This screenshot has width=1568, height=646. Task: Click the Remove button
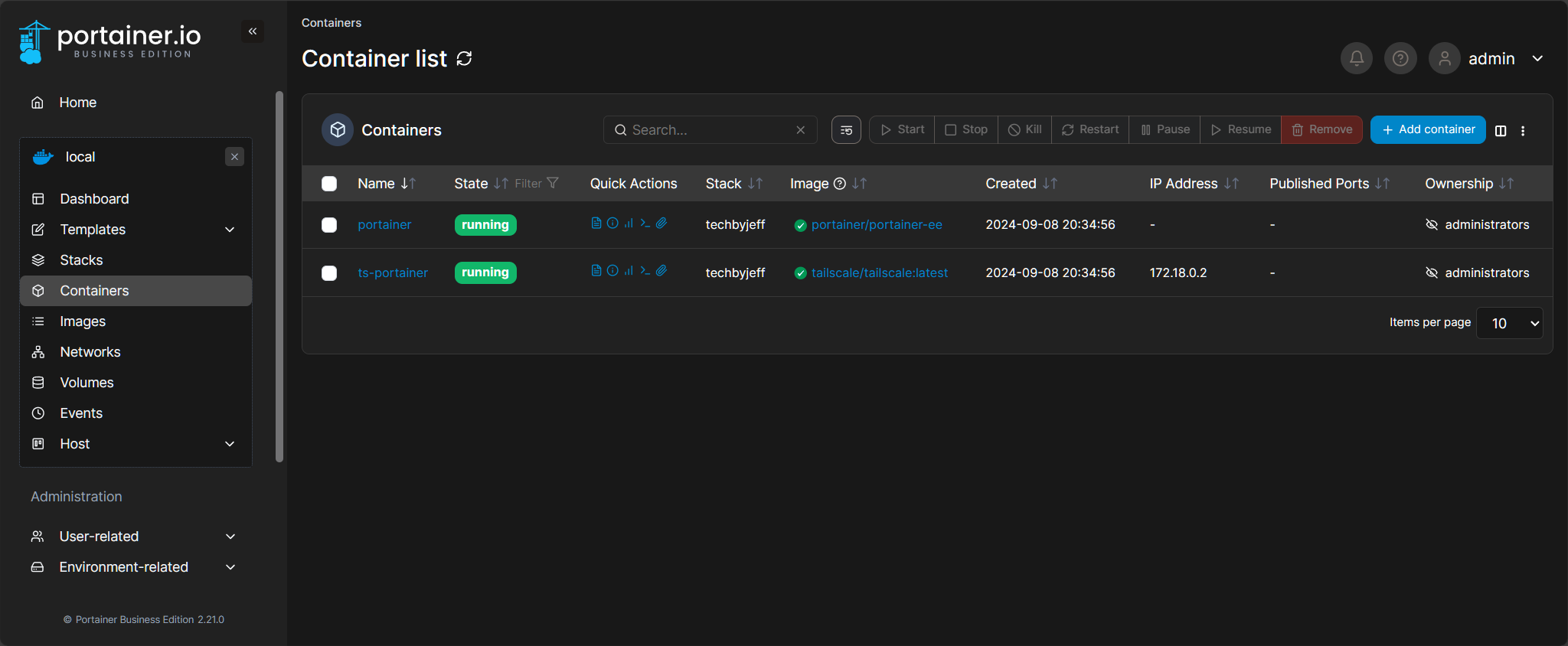tap(1322, 129)
